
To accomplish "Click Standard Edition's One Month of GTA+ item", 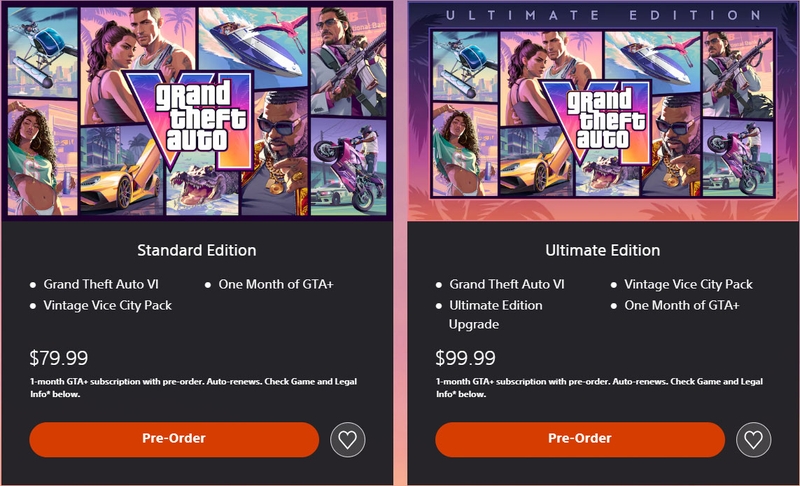I will coord(276,284).
